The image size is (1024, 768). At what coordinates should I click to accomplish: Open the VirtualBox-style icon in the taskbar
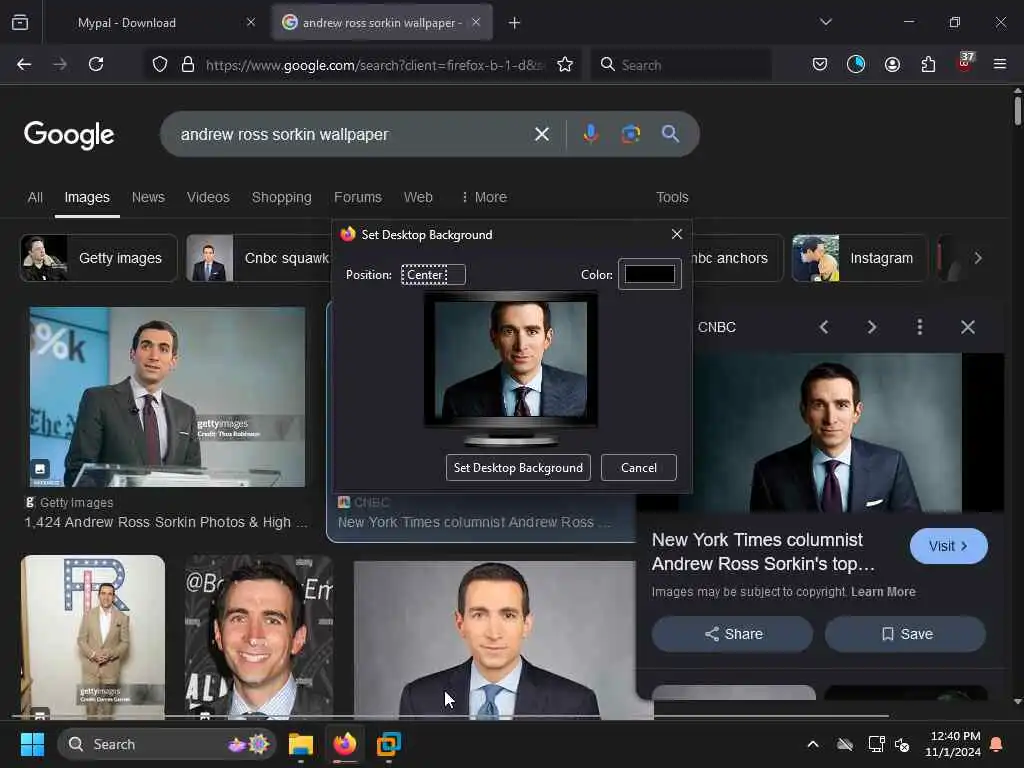point(389,744)
